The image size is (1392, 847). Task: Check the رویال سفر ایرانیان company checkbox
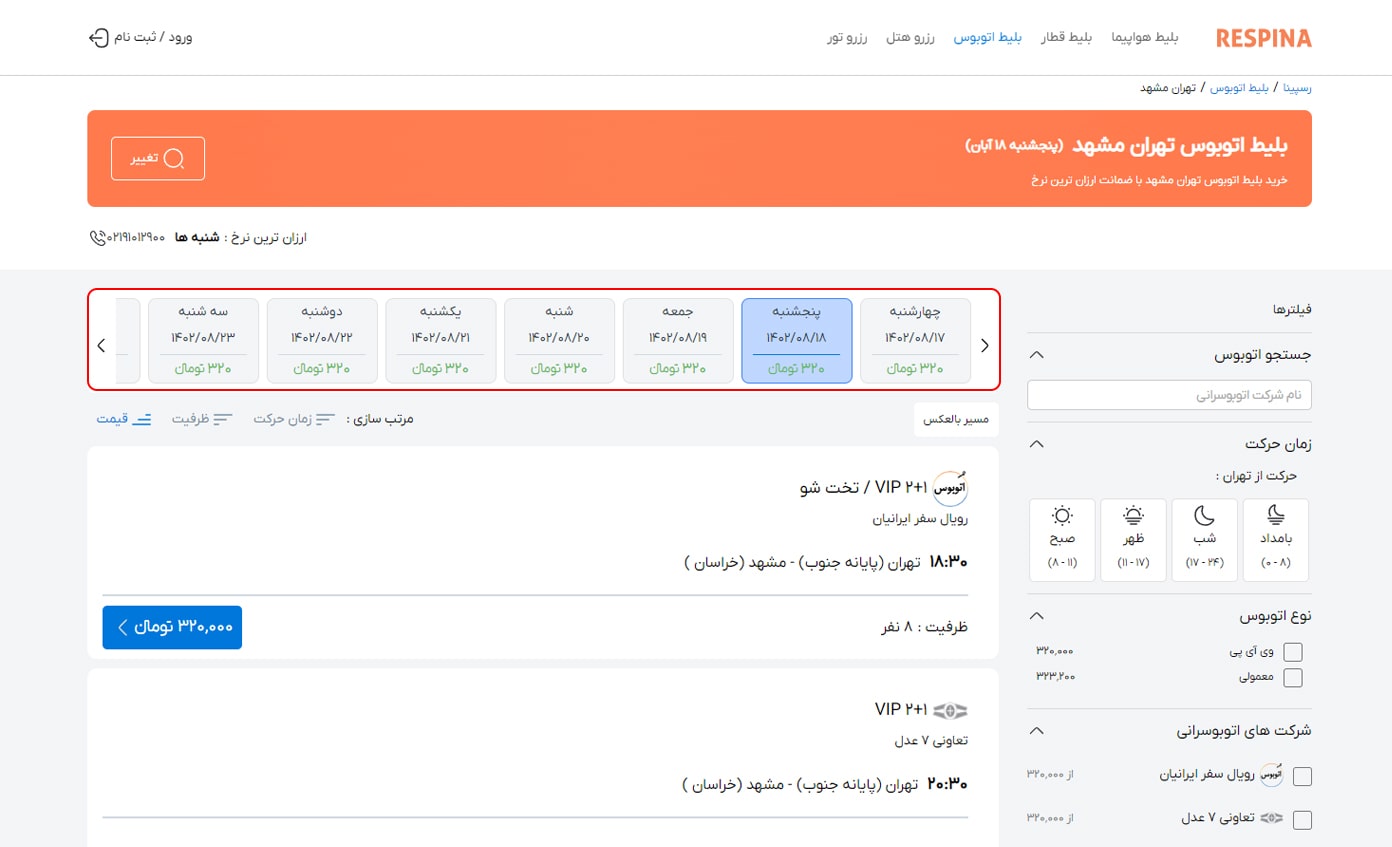point(1302,775)
